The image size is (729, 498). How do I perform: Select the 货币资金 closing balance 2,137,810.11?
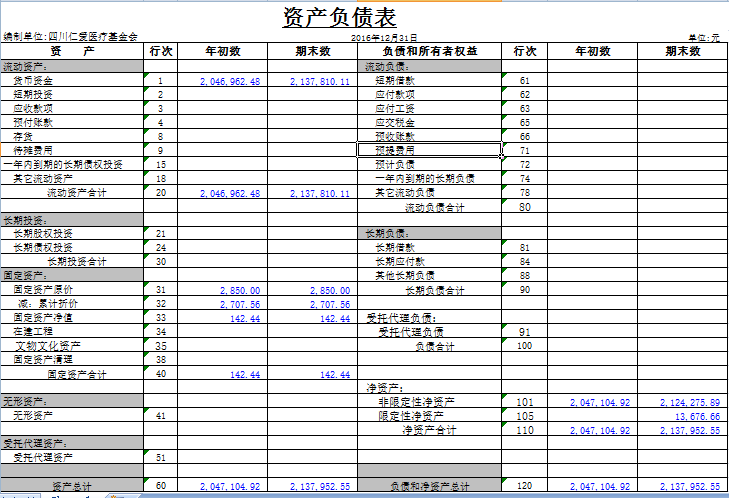click(320, 81)
